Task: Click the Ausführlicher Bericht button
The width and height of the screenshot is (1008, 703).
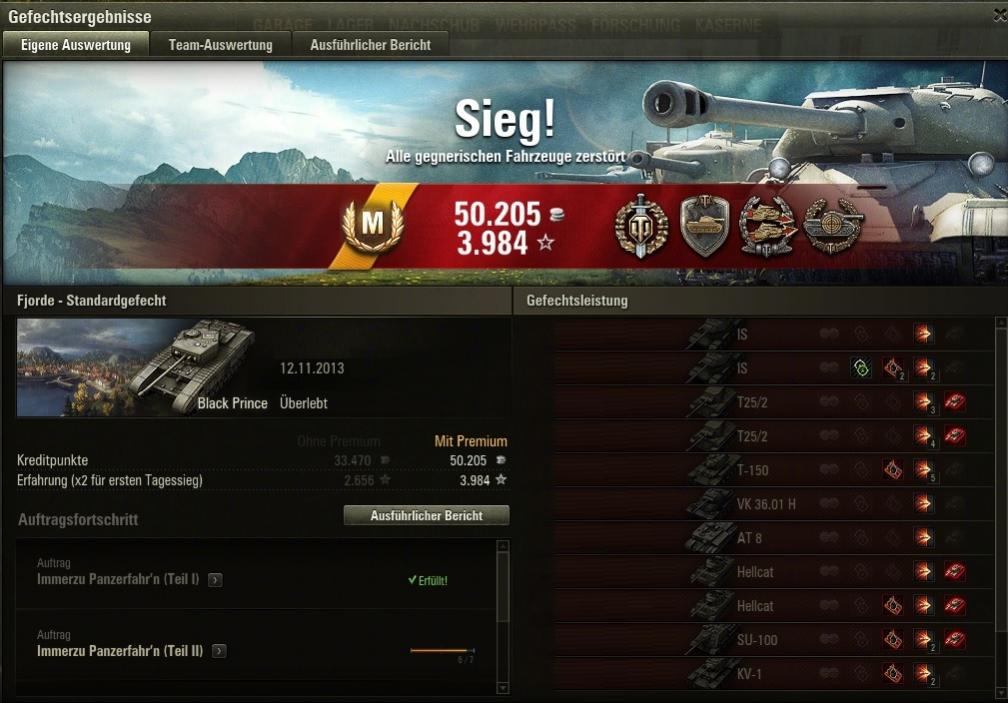Action: coord(426,515)
